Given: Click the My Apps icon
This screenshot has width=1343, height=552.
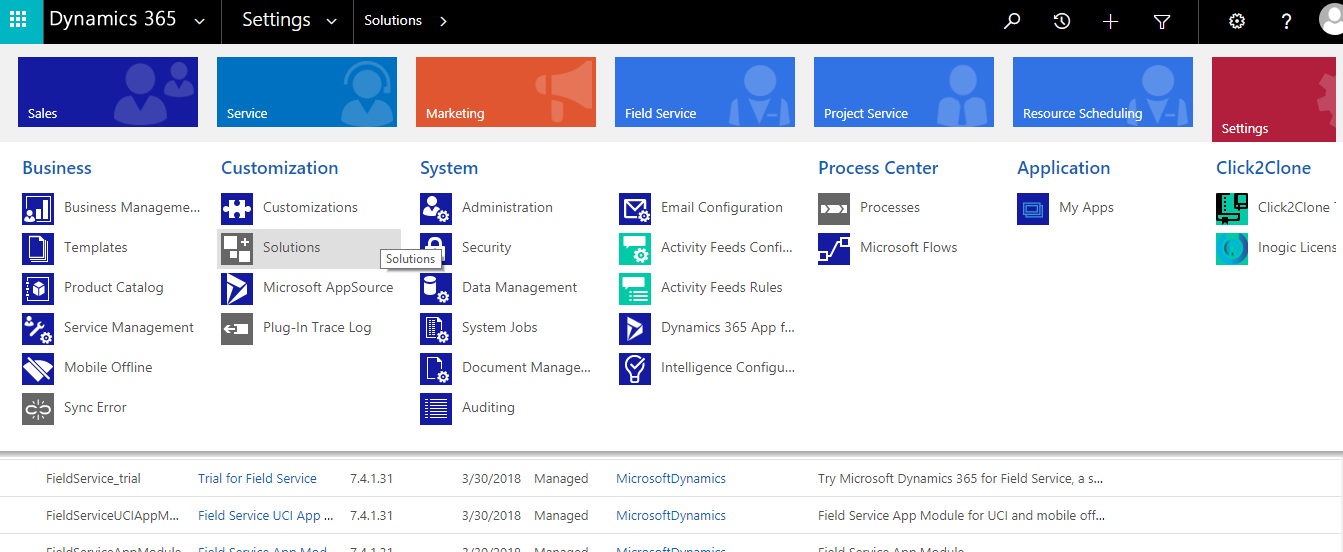Looking at the screenshot, I should click(1033, 209).
